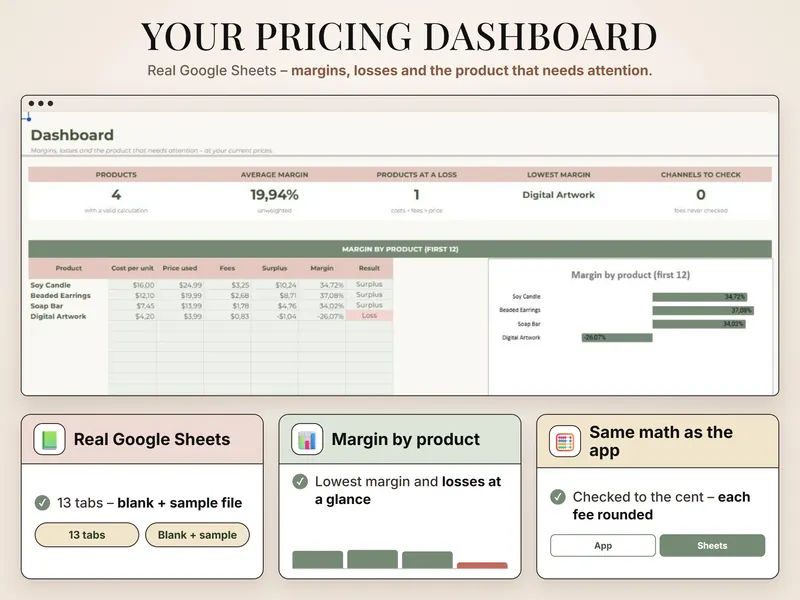Click checkmark beside 13 tabs blank sample
The height and width of the screenshot is (600, 800).
[x=42, y=503]
